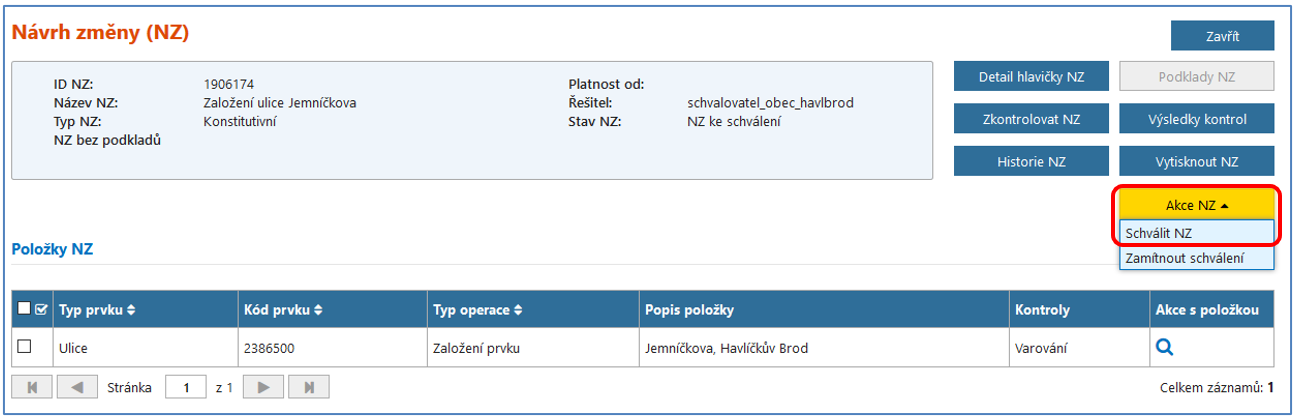
Task: Click the Zkontrolovat NZ button
Action: pyautogui.click(x=1031, y=119)
